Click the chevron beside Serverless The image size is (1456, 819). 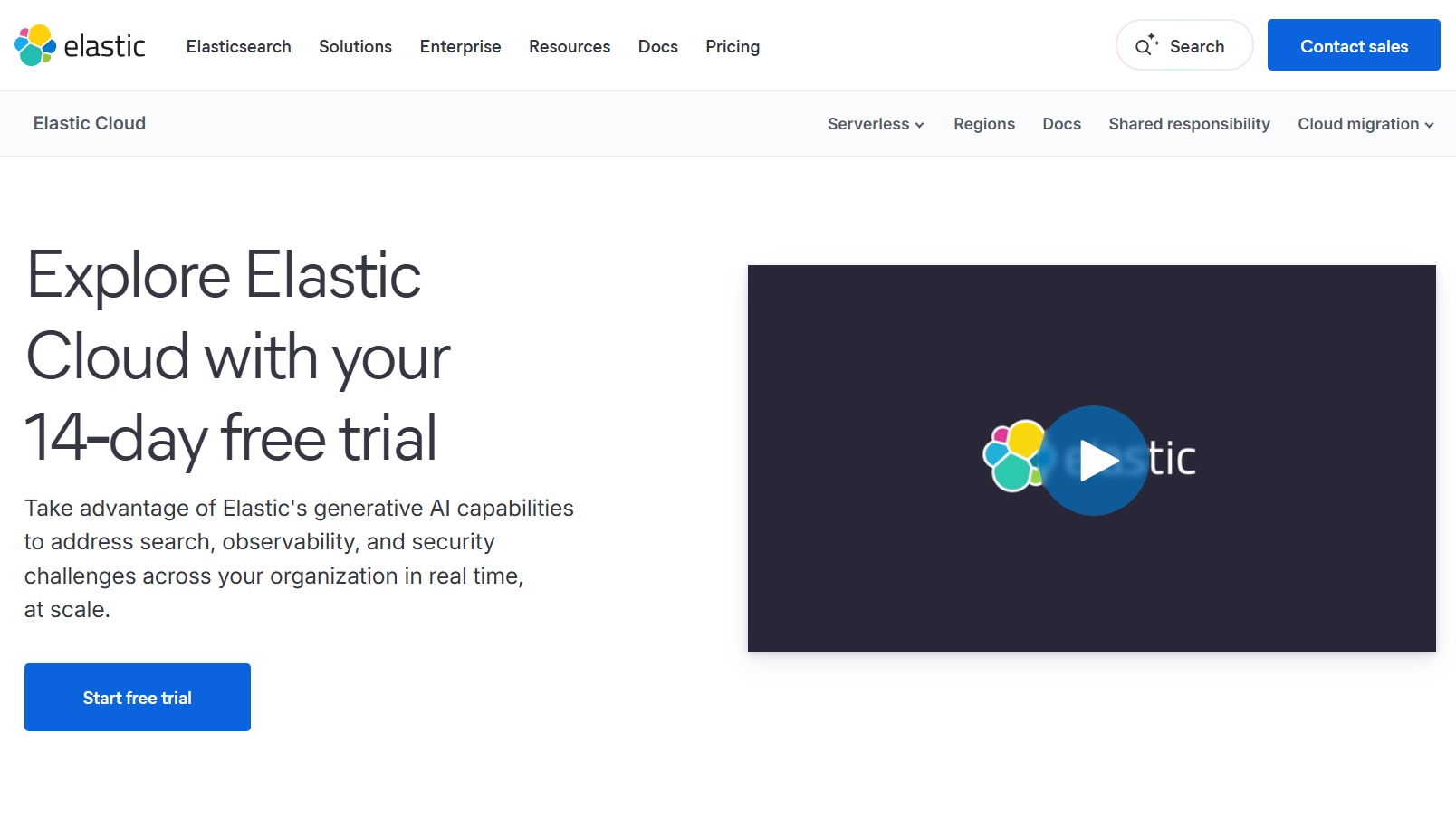click(920, 125)
